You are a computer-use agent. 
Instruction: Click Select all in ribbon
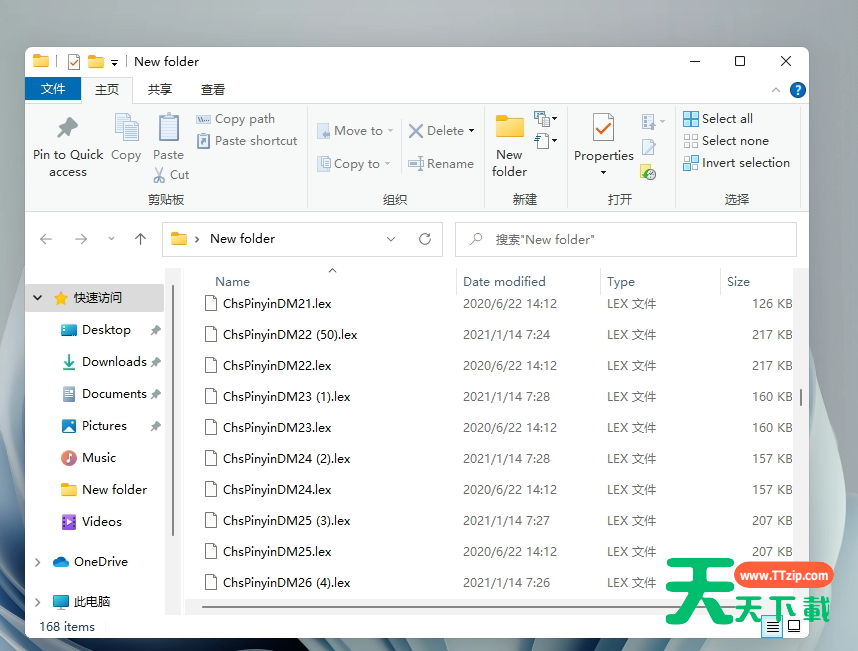click(718, 118)
